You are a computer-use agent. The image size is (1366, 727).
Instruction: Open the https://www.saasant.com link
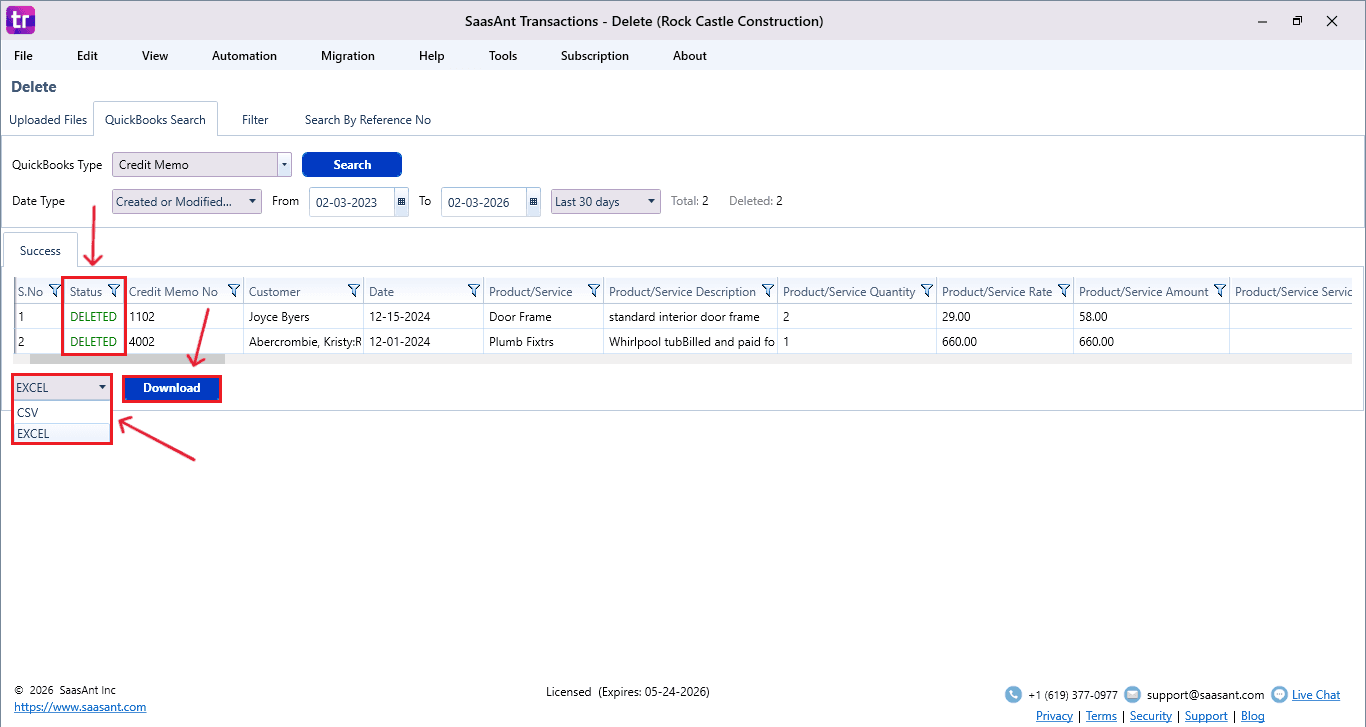coord(80,707)
